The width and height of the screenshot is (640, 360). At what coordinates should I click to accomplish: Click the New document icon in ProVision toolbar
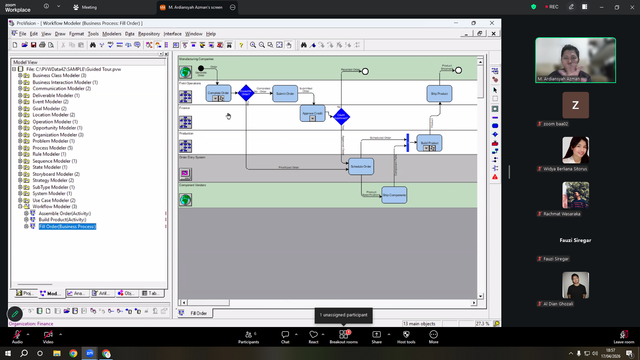[x=15, y=45]
